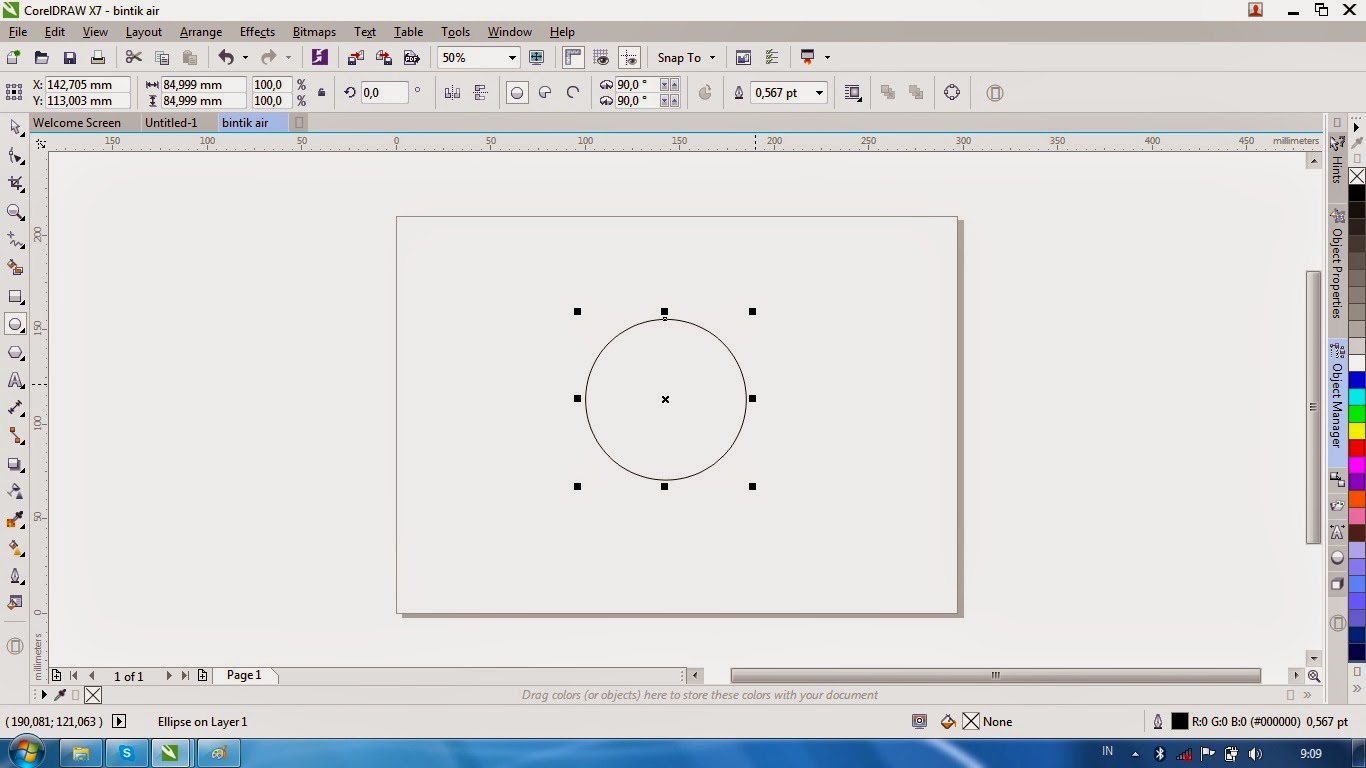The image size is (1366, 768).
Task: Expand the undo history arrow
Action: pos(245,58)
